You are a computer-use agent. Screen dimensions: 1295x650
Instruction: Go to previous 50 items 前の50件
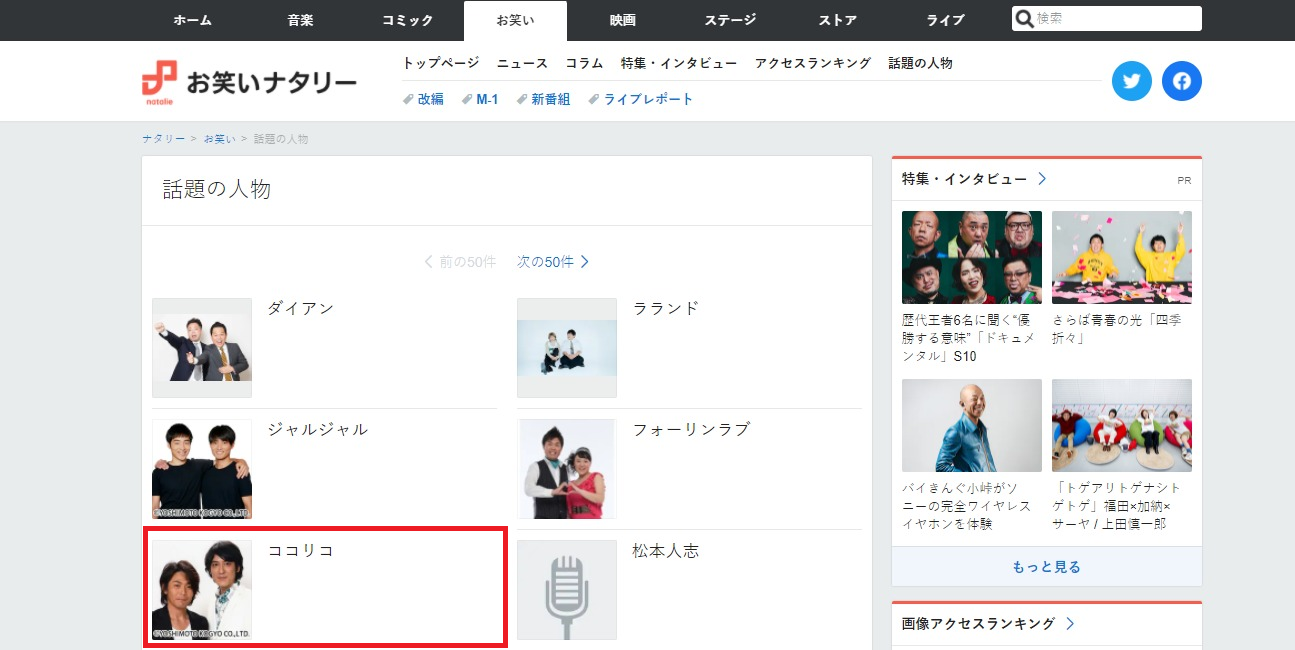pos(460,262)
